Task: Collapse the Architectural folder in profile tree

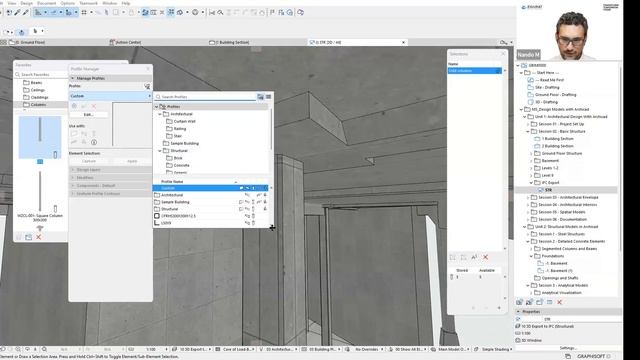Action: pos(160,114)
